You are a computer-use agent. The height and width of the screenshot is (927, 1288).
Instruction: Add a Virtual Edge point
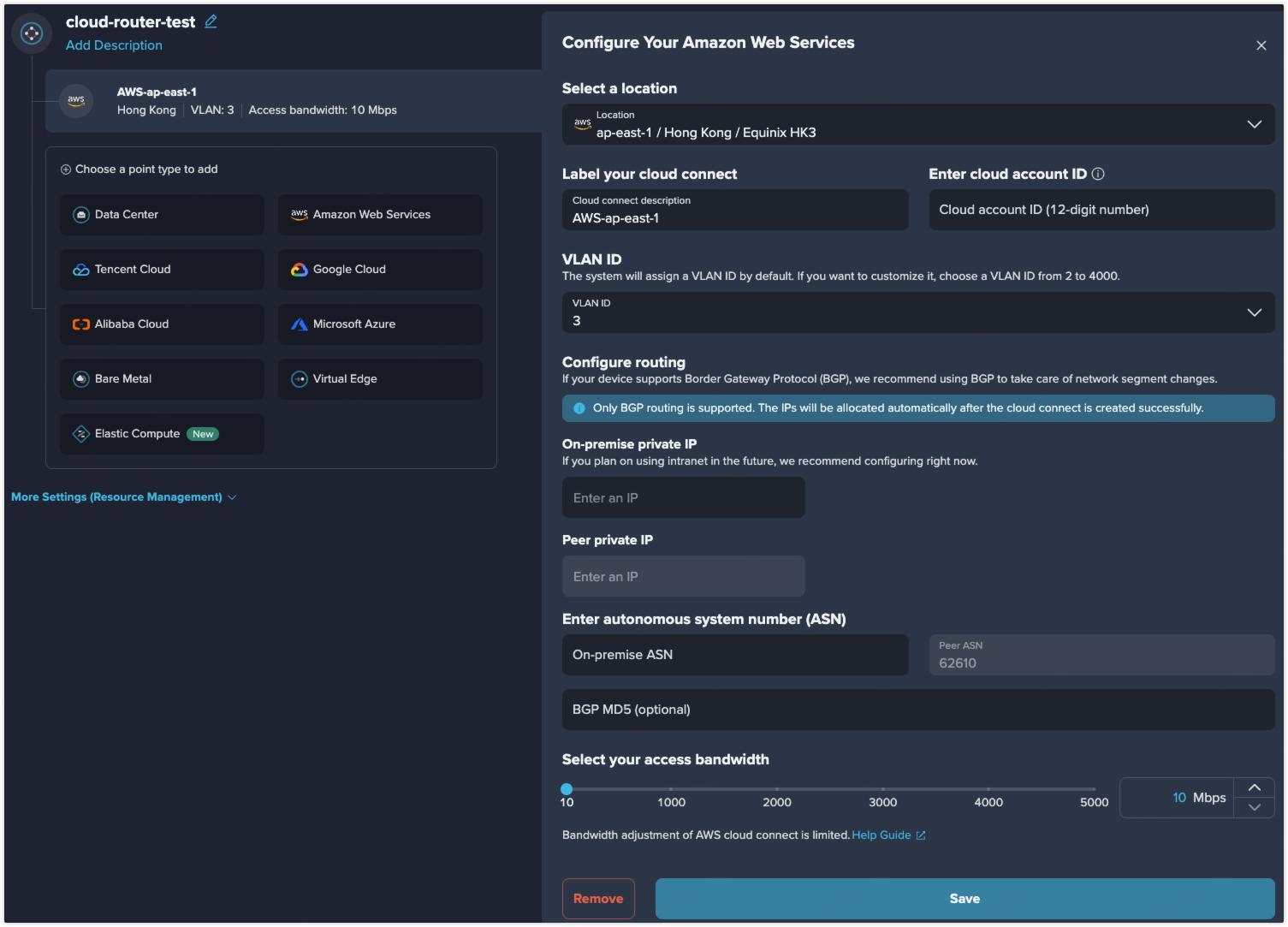click(380, 379)
